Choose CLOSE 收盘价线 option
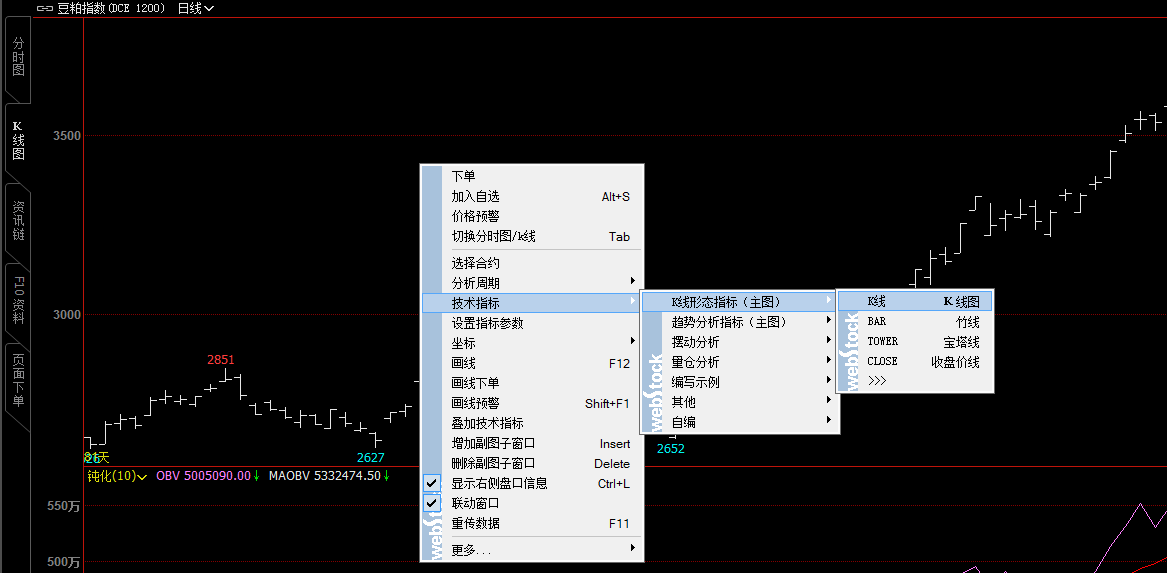This screenshot has height=573, width=1167. click(x=922, y=362)
